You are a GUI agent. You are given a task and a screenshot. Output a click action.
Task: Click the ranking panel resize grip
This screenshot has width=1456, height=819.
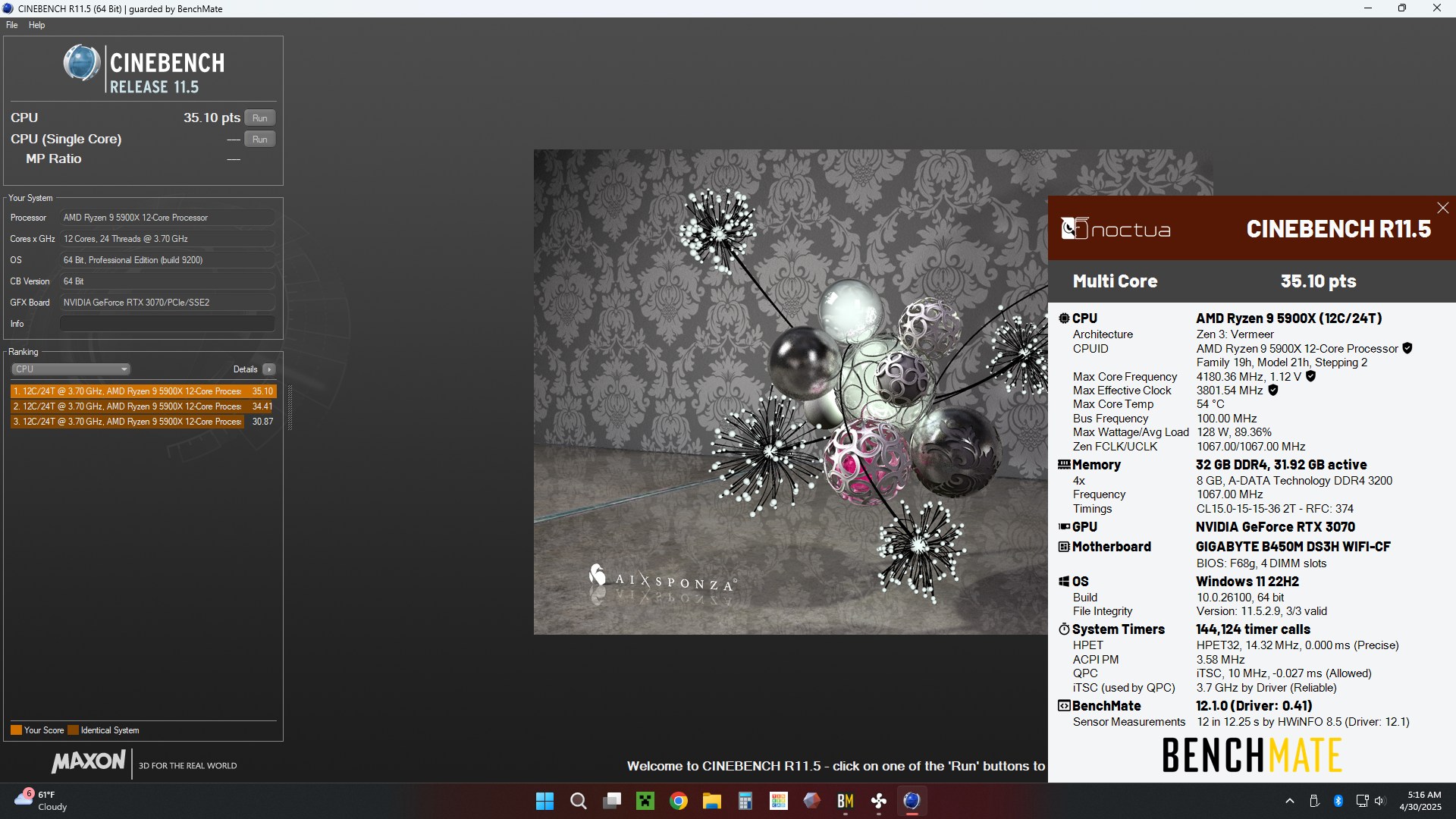pos(290,407)
